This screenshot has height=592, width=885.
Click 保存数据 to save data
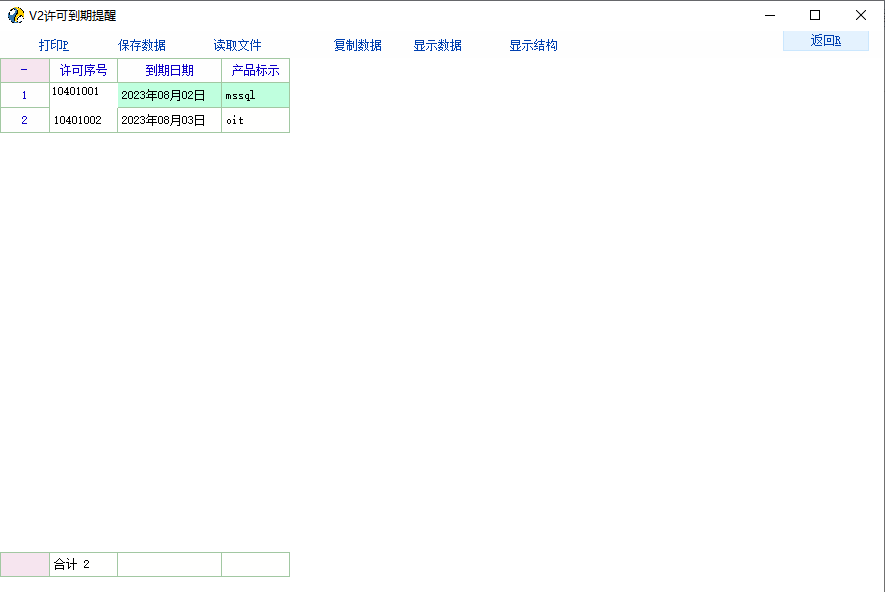(x=142, y=45)
